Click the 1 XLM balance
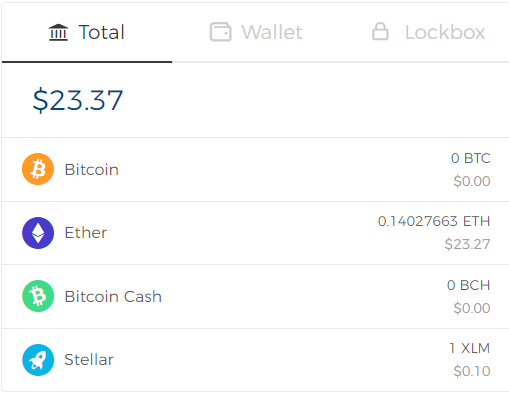Image resolution: width=509 pixels, height=395 pixels. click(x=470, y=348)
